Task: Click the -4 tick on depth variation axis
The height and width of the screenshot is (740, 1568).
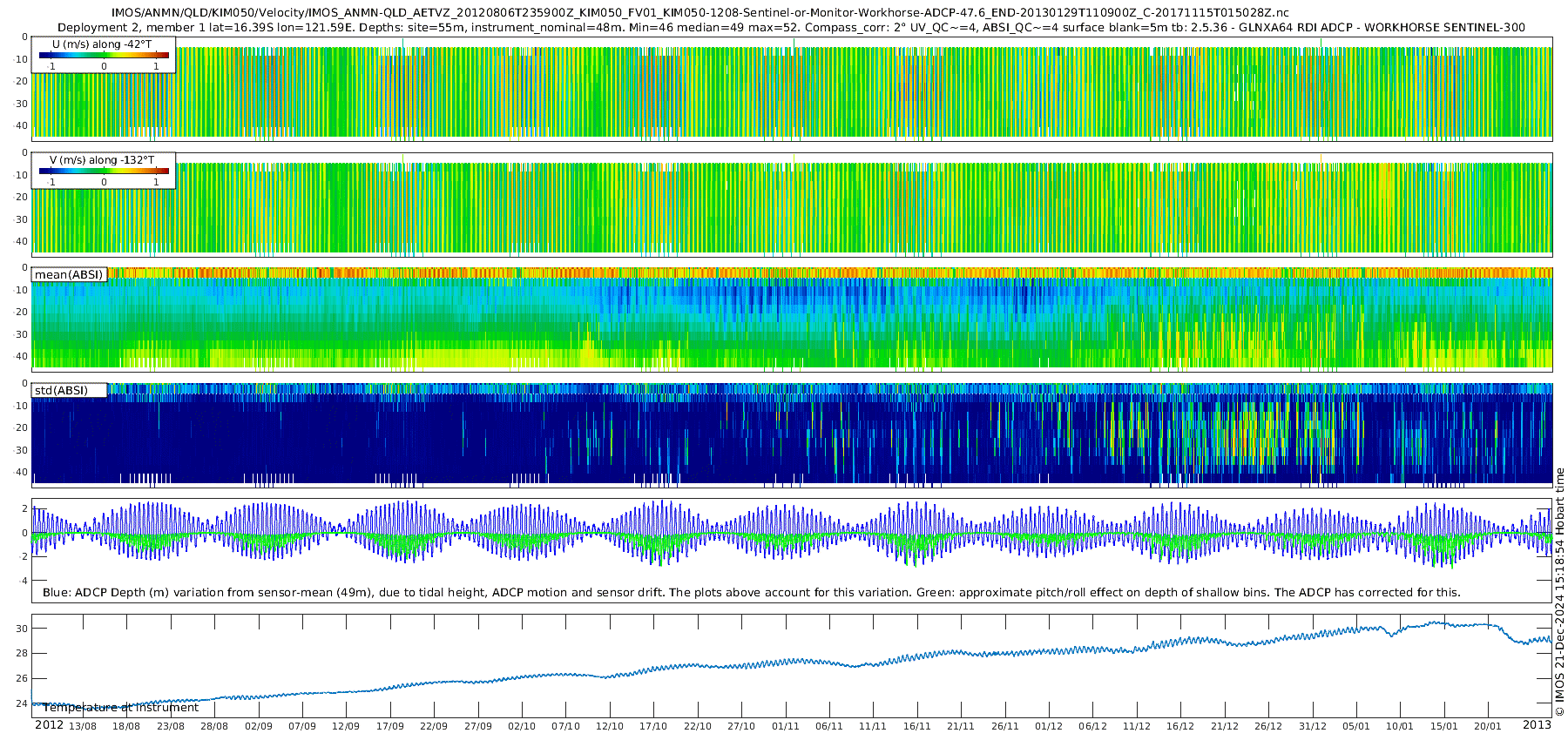Action: coord(23,581)
